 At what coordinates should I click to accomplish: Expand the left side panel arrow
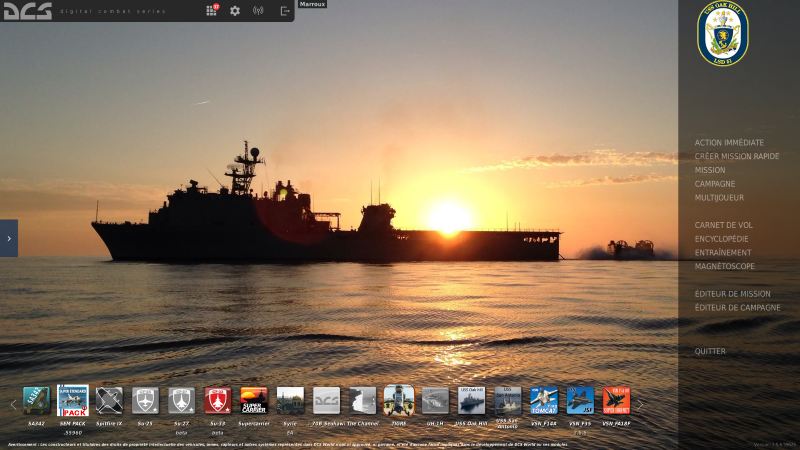coord(9,238)
